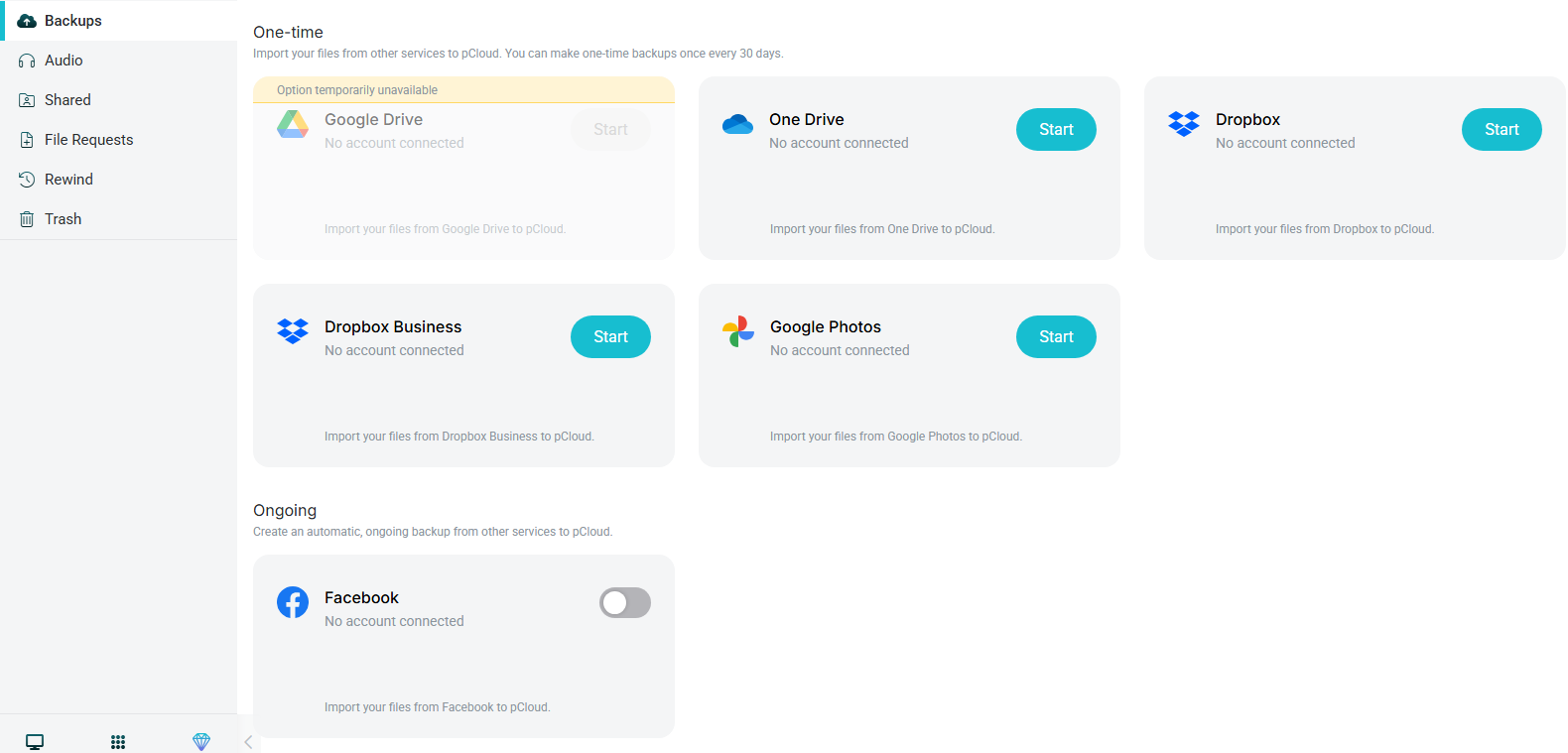The image size is (1568, 753).
Task: Enable the Facebook ongoing backup toggle
Action: point(625,602)
